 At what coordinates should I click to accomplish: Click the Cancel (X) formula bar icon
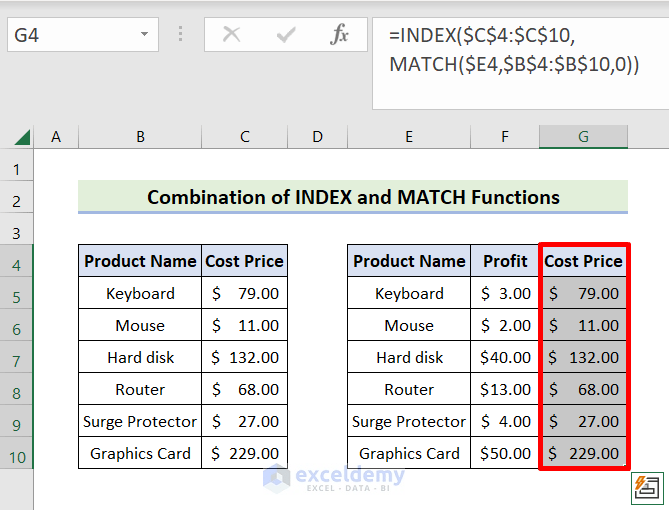coord(232,34)
